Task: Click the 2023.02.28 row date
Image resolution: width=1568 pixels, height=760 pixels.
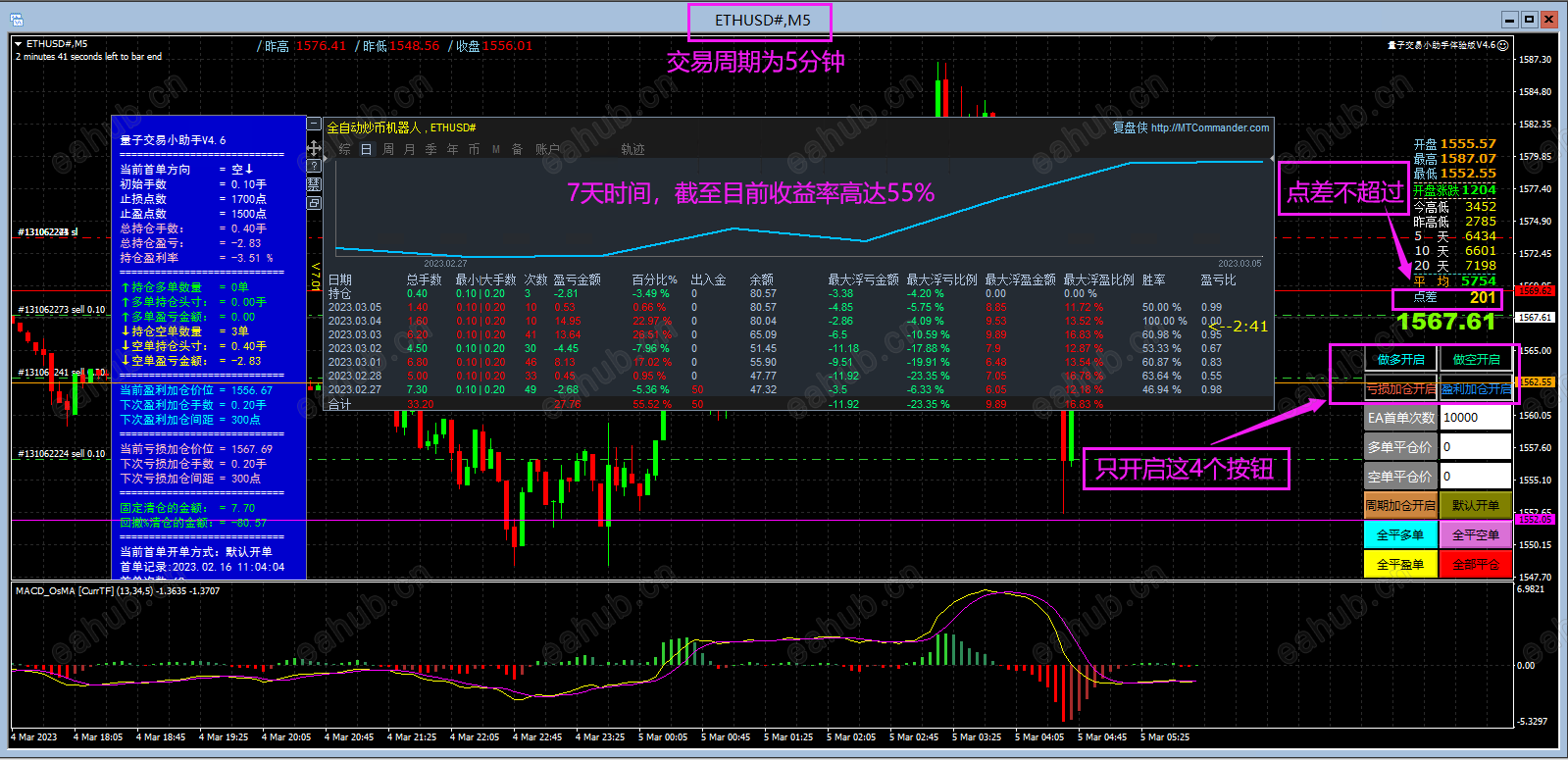Action: tap(354, 376)
